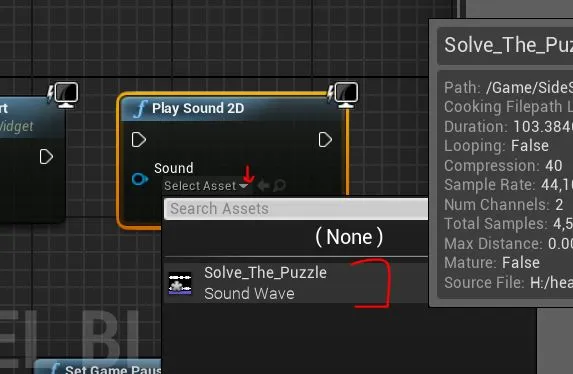Viewport: 573px width, 374px height.
Task: Click the Play Sound 2D input execution pin
Action: tap(138, 140)
